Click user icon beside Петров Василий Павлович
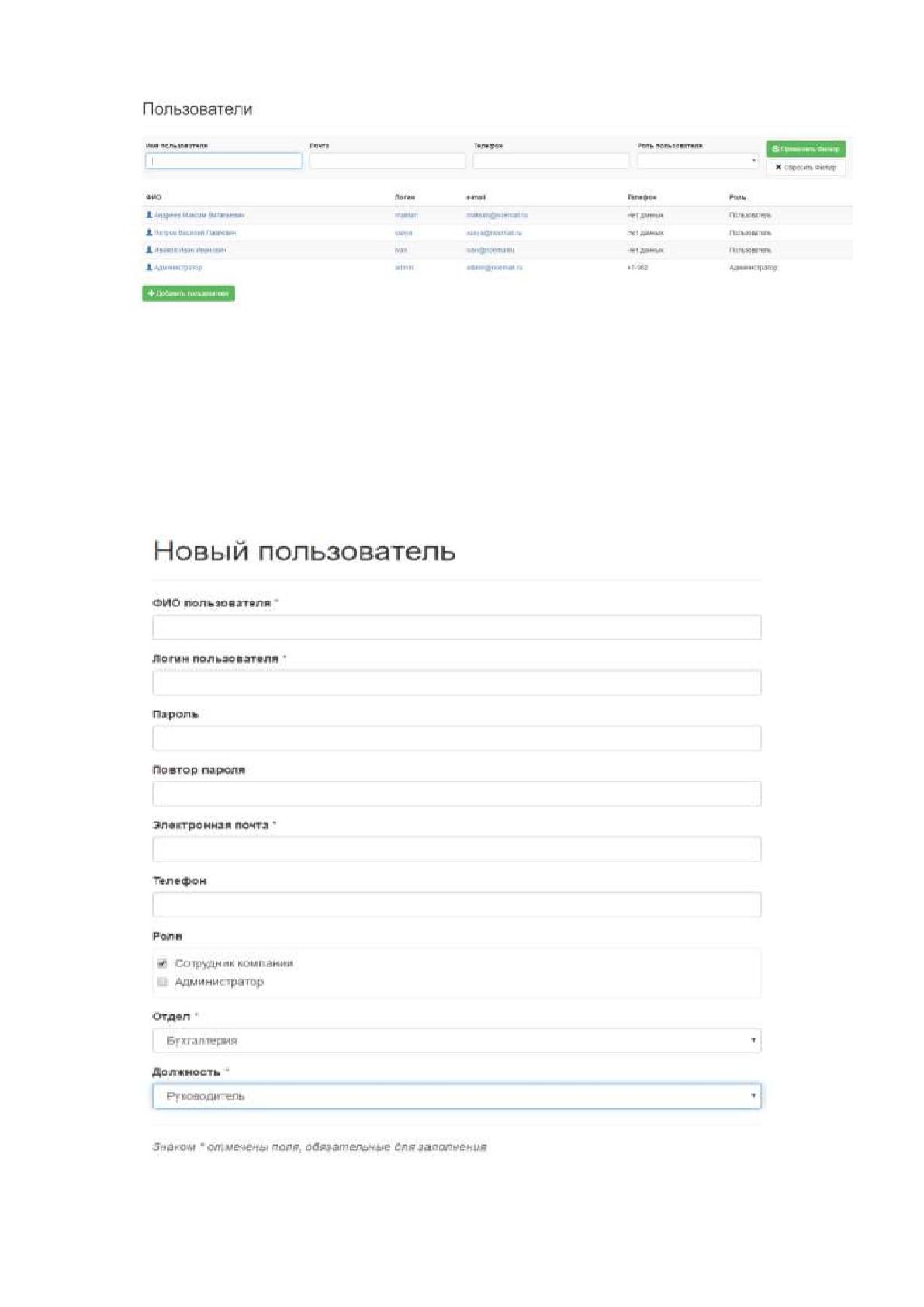Viewport: 924px width, 1307px height. [150, 233]
